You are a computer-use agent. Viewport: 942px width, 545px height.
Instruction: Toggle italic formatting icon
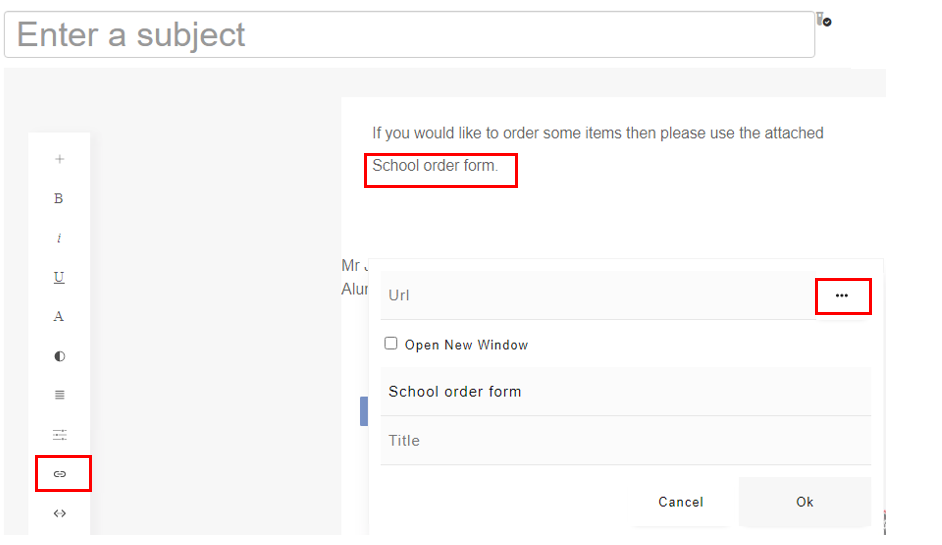[59, 238]
